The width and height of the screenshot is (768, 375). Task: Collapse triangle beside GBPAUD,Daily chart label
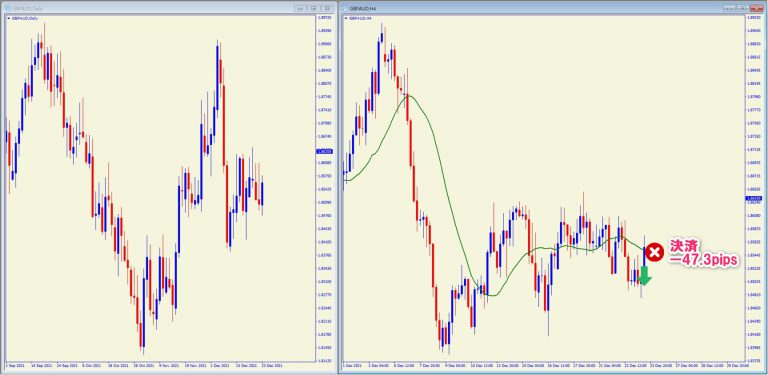point(8,19)
